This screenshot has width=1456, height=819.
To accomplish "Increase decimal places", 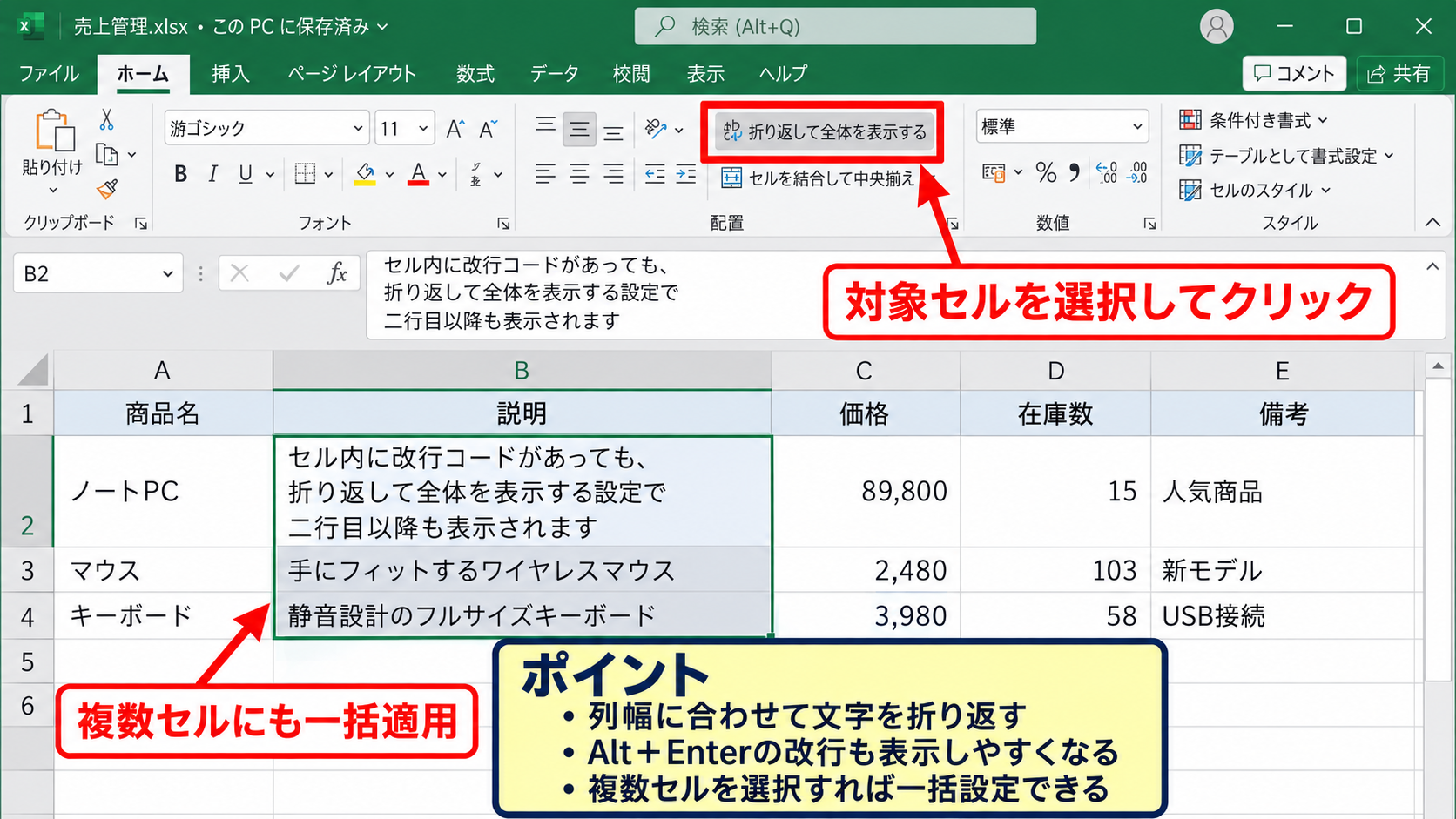I will pos(1107,172).
